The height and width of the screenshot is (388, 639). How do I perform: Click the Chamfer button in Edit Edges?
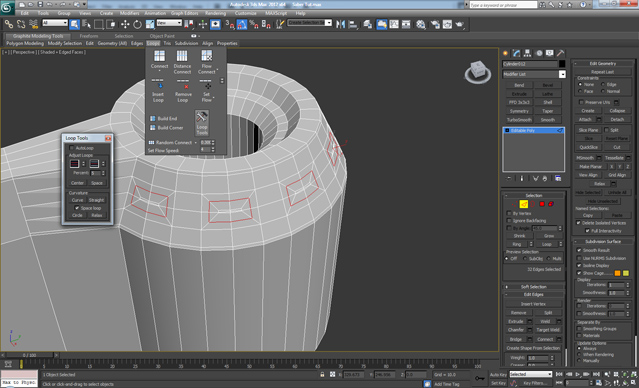pyautogui.click(x=516, y=330)
